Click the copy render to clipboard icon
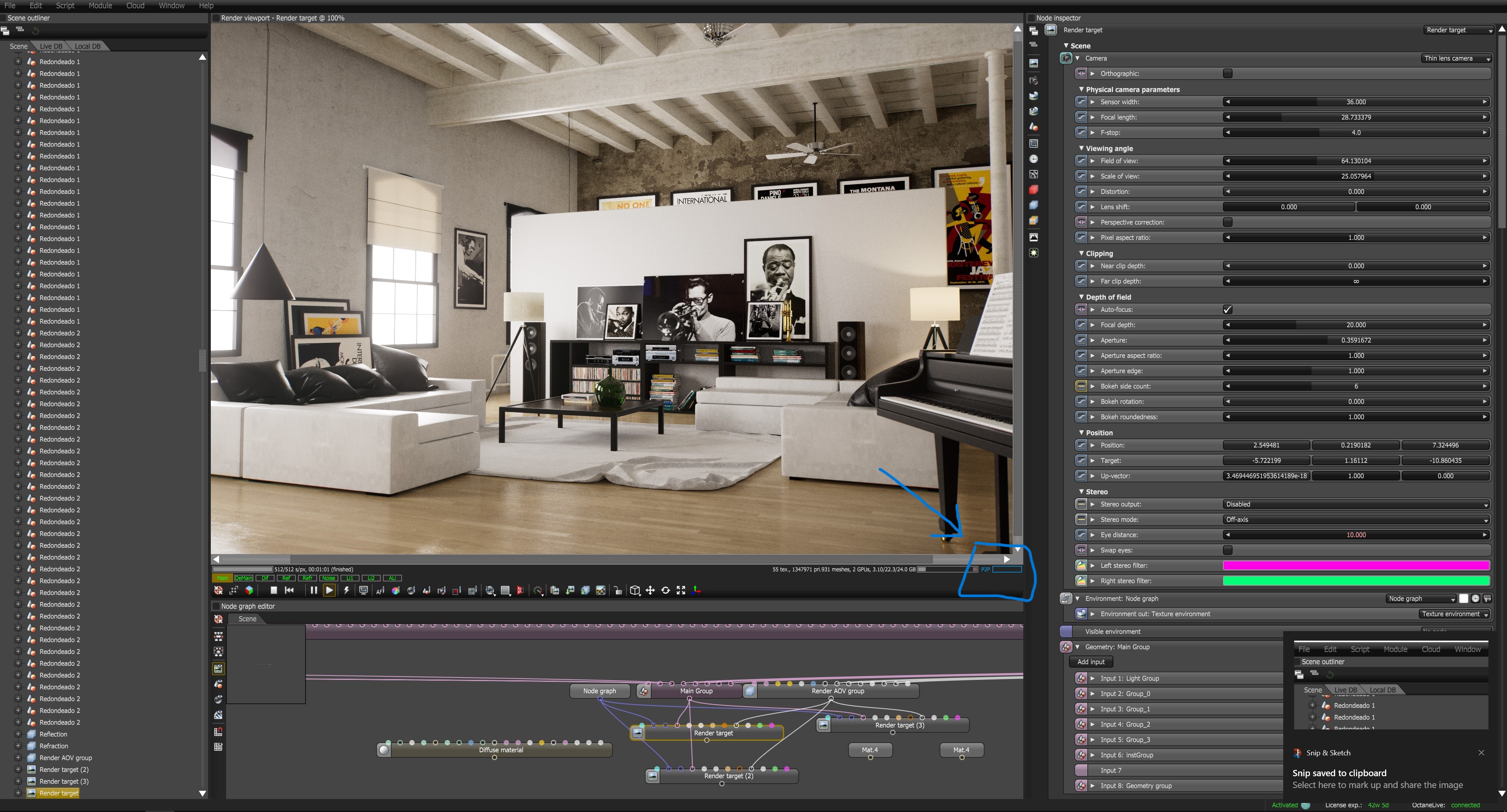Viewport: 1507px width, 812px height. tap(555, 590)
